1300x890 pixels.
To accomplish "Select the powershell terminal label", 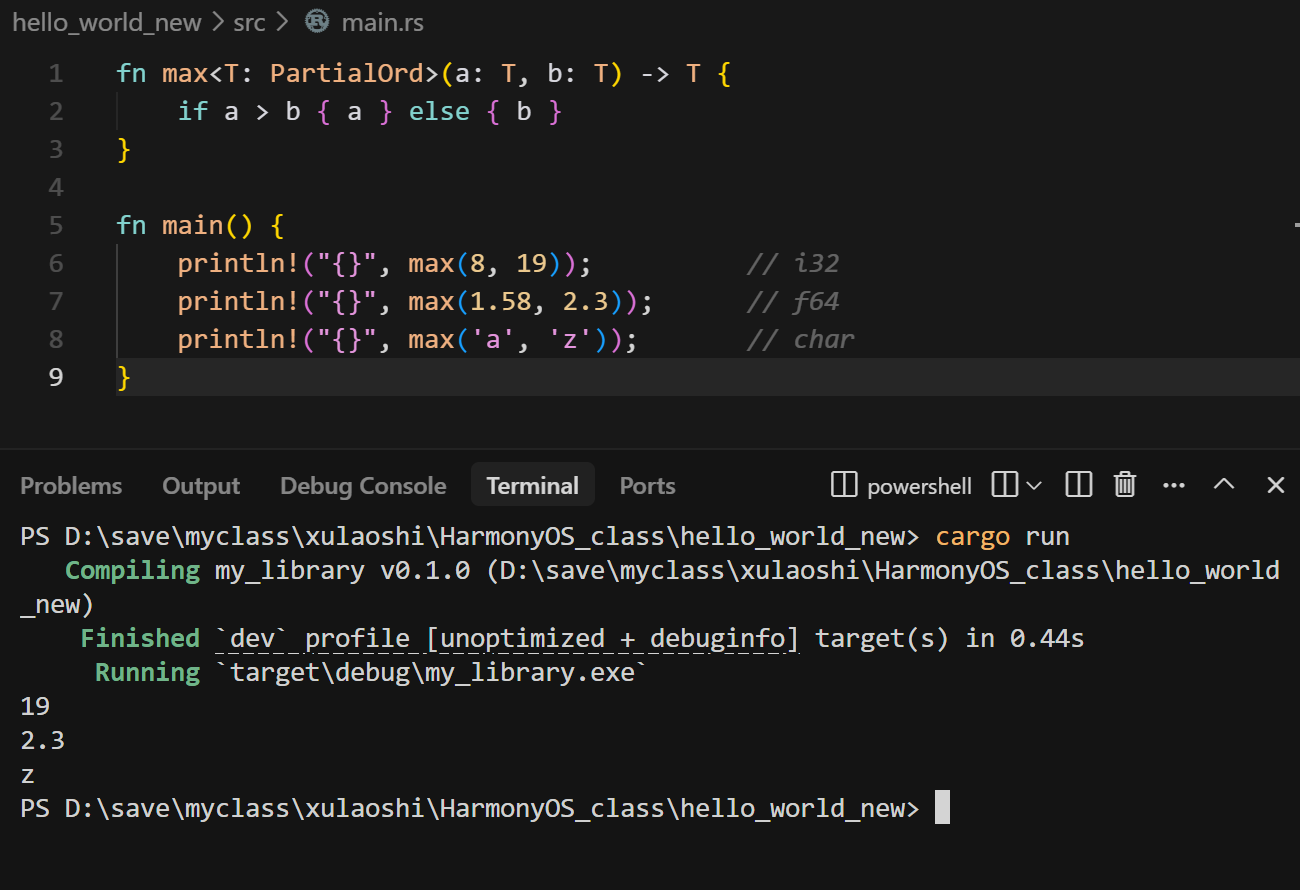I will coord(919,486).
